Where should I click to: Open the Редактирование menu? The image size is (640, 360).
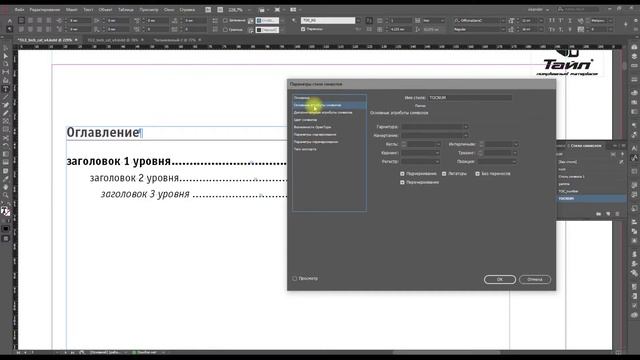(x=44, y=9)
